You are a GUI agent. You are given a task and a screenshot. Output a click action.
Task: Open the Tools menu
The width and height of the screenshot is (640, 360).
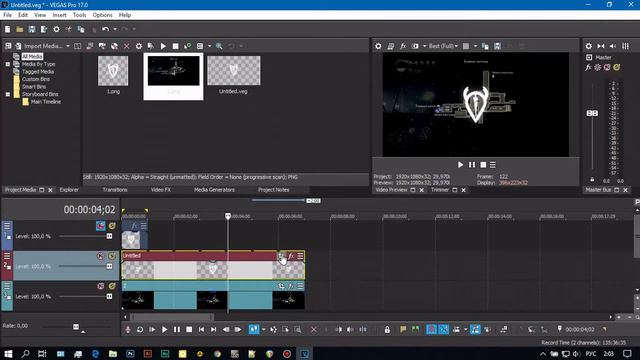click(x=79, y=15)
